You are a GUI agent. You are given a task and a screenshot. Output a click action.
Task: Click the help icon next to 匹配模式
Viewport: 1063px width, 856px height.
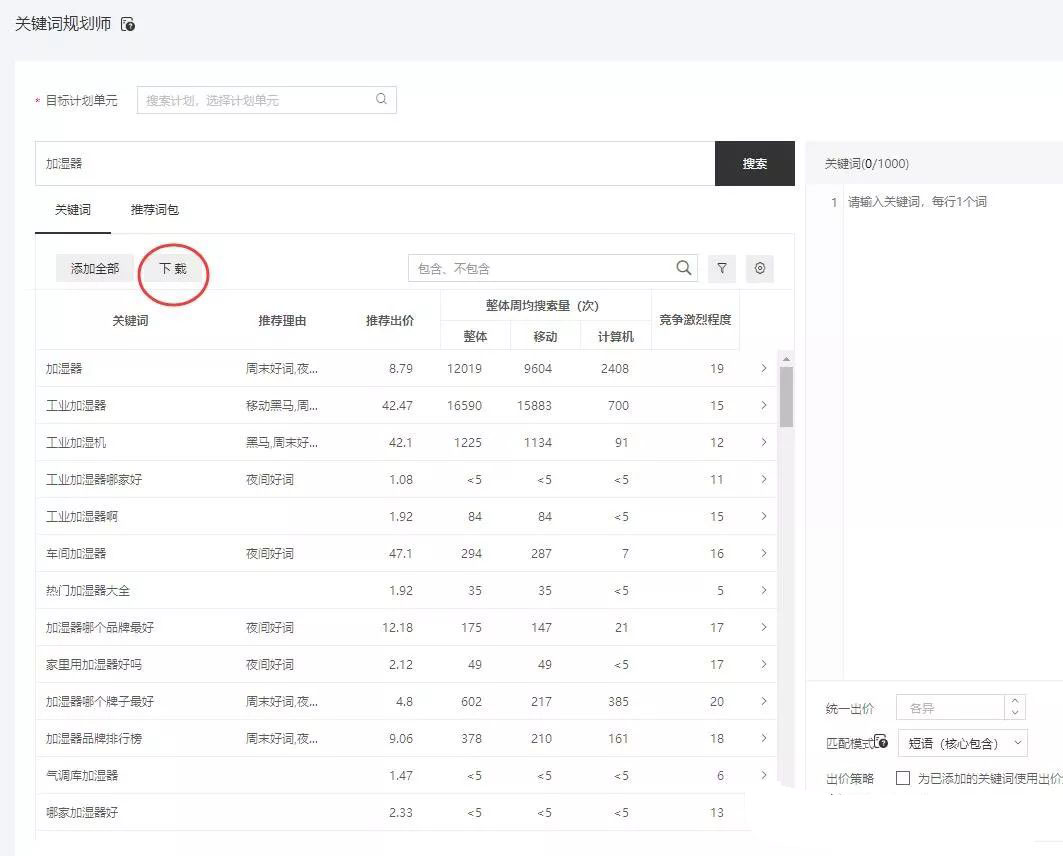[x=881, y=742]
